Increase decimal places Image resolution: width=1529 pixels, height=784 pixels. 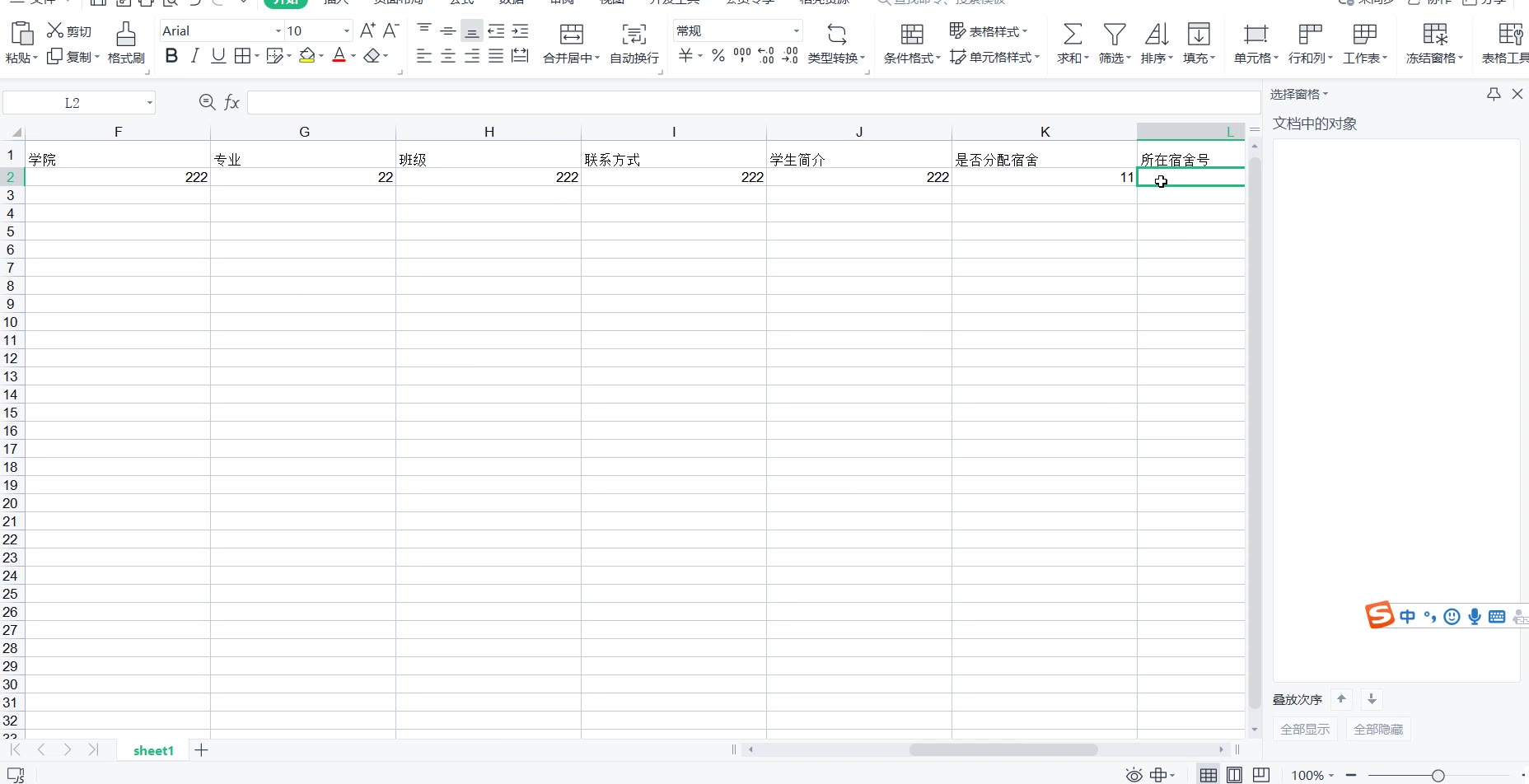pos(766,55)
